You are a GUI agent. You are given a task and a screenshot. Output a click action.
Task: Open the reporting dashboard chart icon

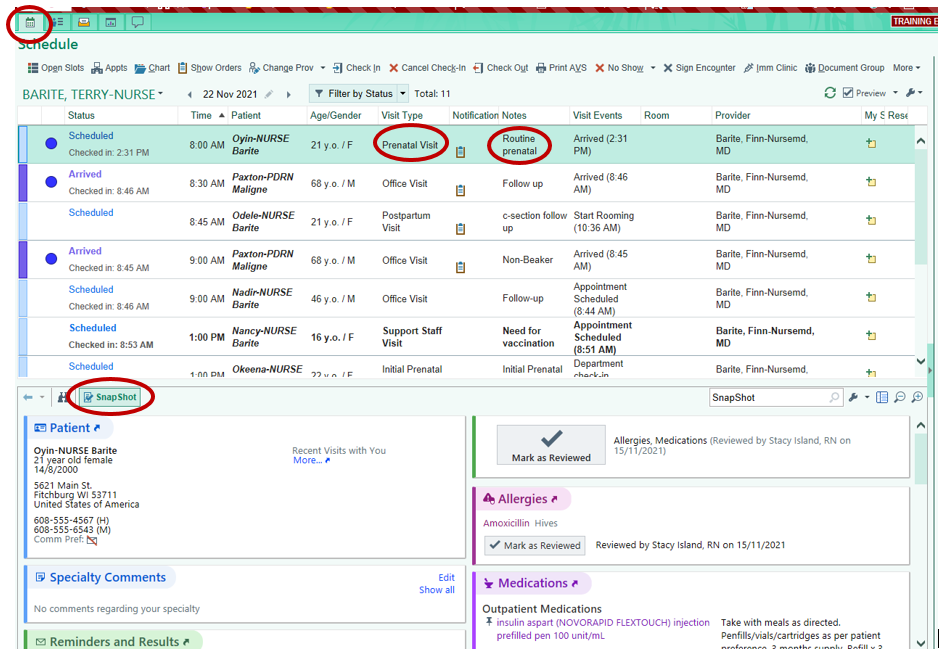coord(111,22)
